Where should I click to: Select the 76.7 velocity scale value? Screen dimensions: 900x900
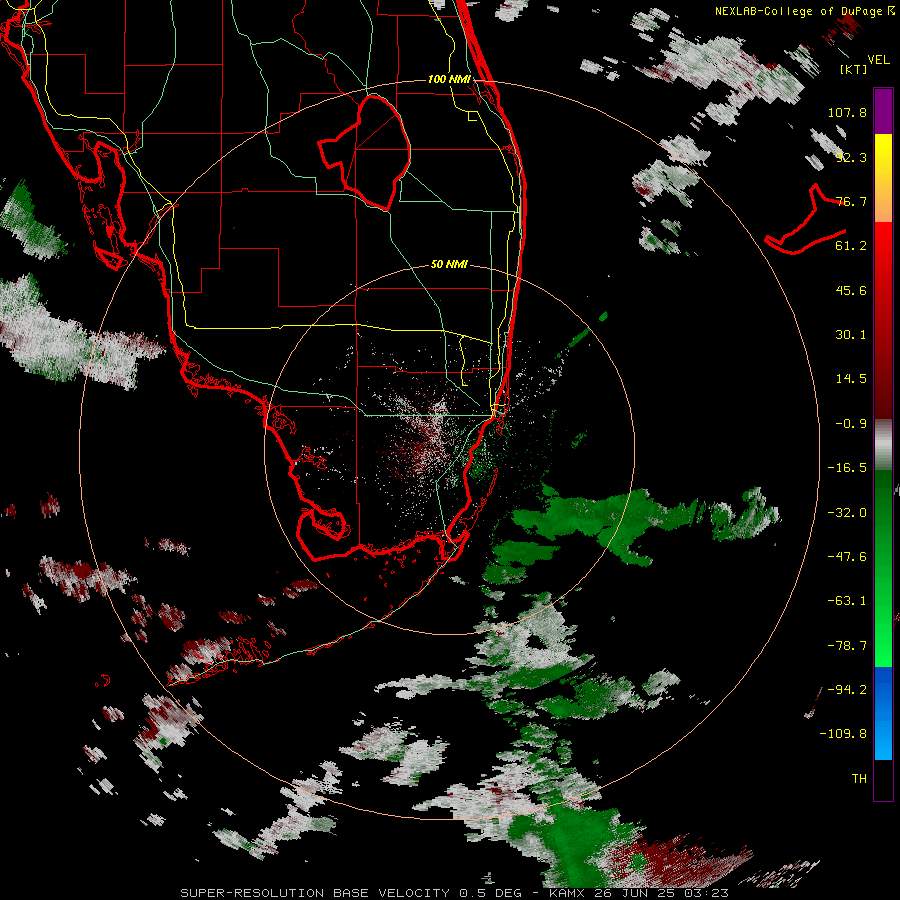click(851, 201)
